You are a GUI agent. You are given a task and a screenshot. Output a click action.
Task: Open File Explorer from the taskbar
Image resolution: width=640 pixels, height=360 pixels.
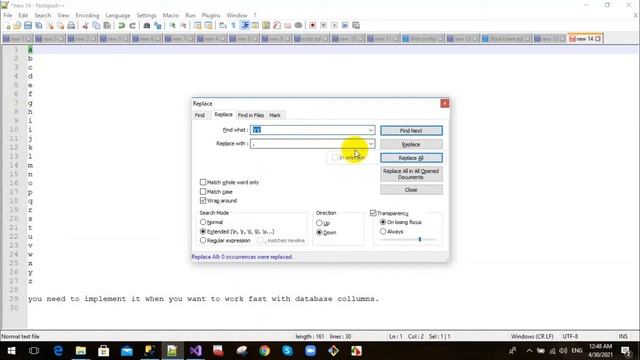(81, 351)
